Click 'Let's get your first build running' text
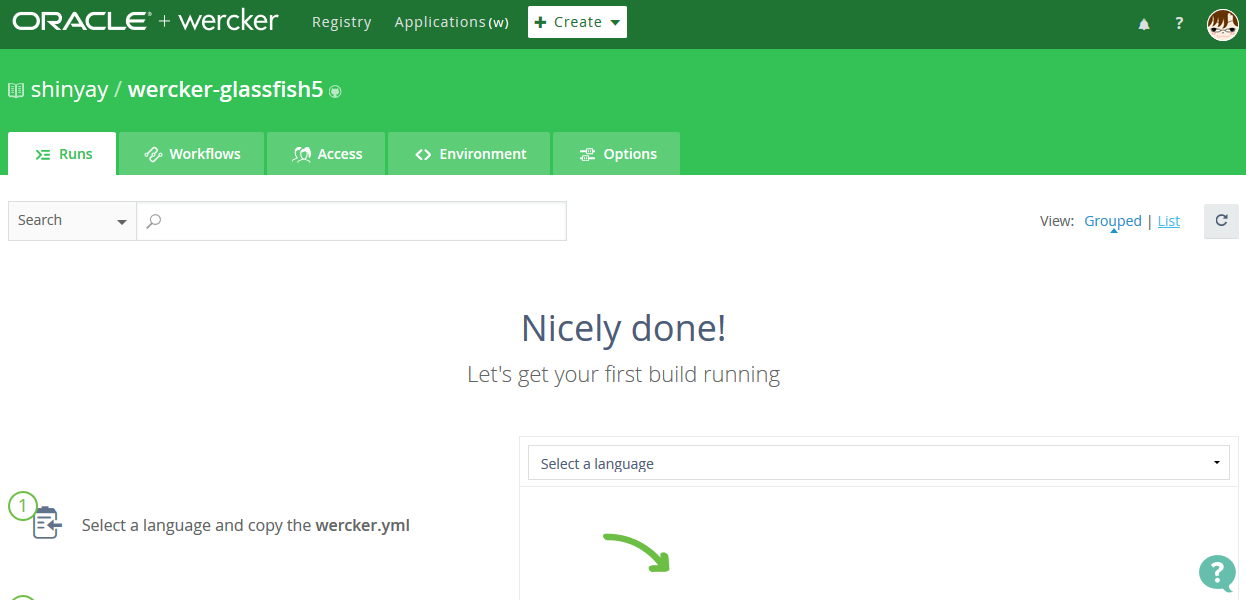The height and width of the screenshot is (600, 1246). click(623, 375)
